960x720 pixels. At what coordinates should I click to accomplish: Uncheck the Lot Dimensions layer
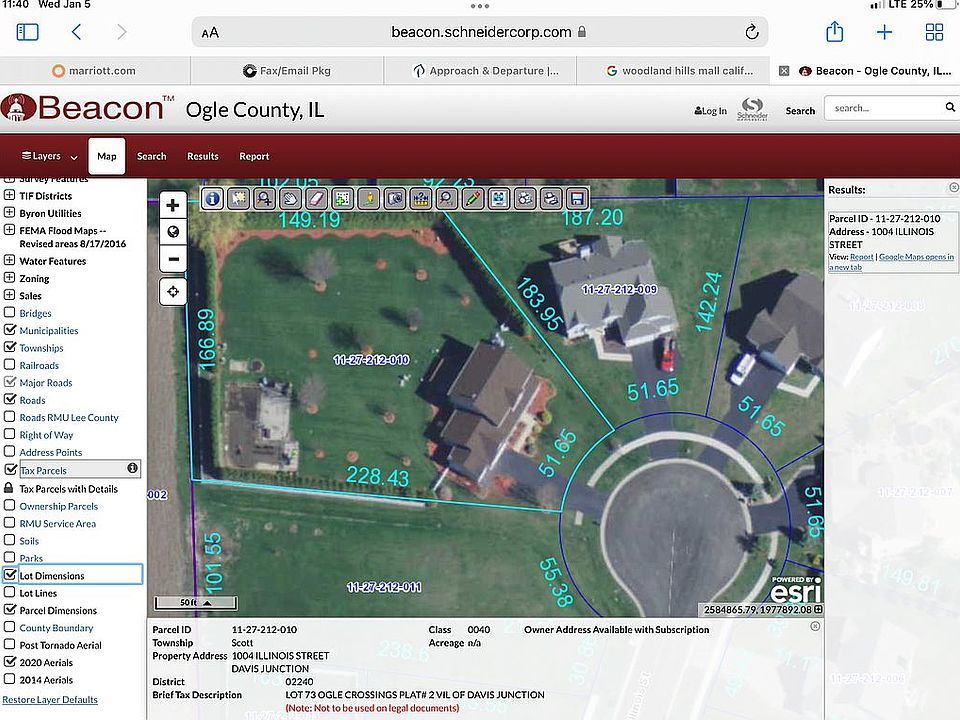(10, 575)
